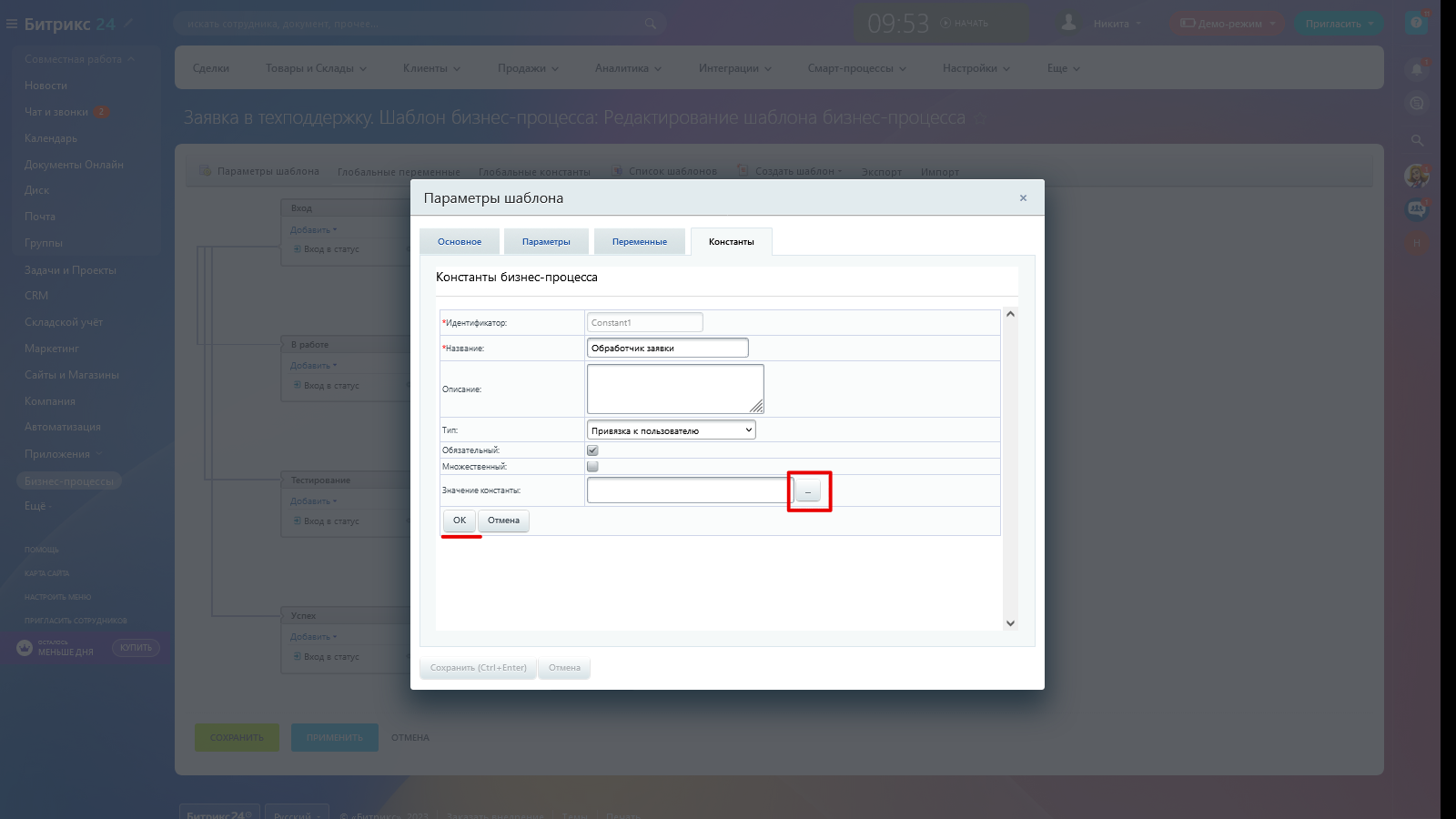Screen dimensions: 1456x819
Task: Click the Идентификатор field Constant1
Action: pyautogui.click(x=644, y=323)
